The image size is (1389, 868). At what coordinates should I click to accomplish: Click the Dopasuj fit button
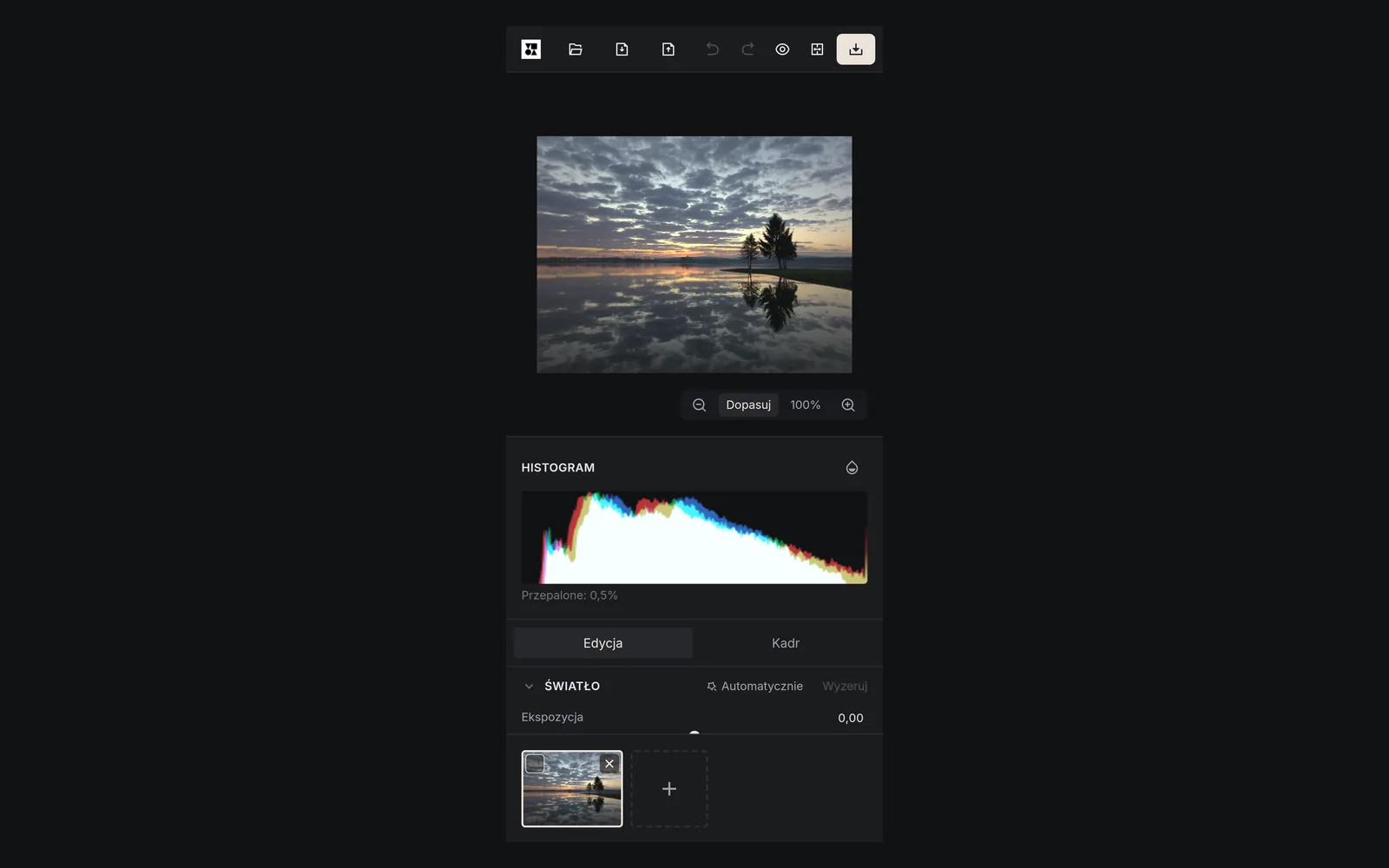tap(748, 404)
